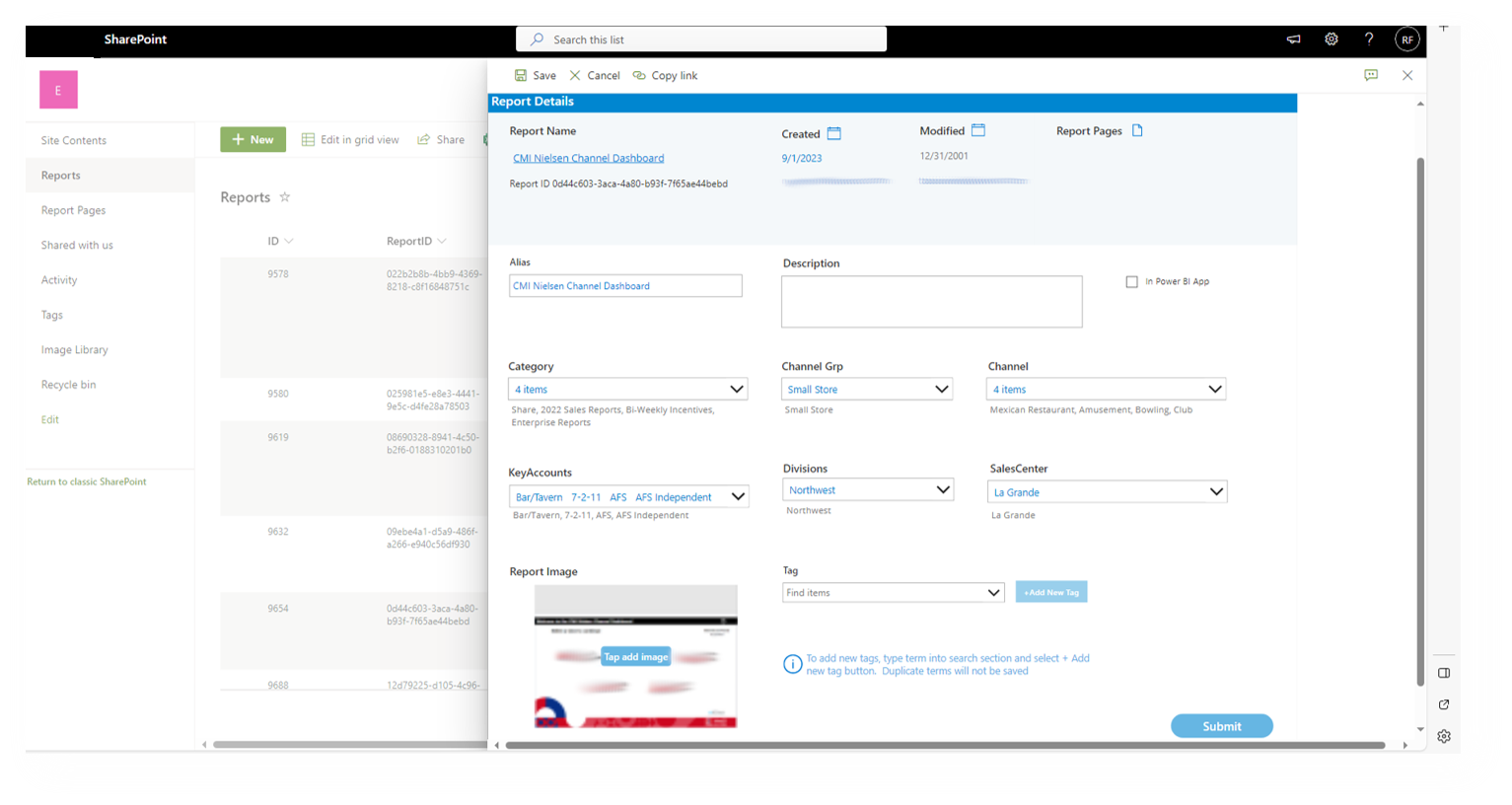Viewport: 1512px width, 805px height.
Task: Click list row with ID 9619
Action: [354, 469]
